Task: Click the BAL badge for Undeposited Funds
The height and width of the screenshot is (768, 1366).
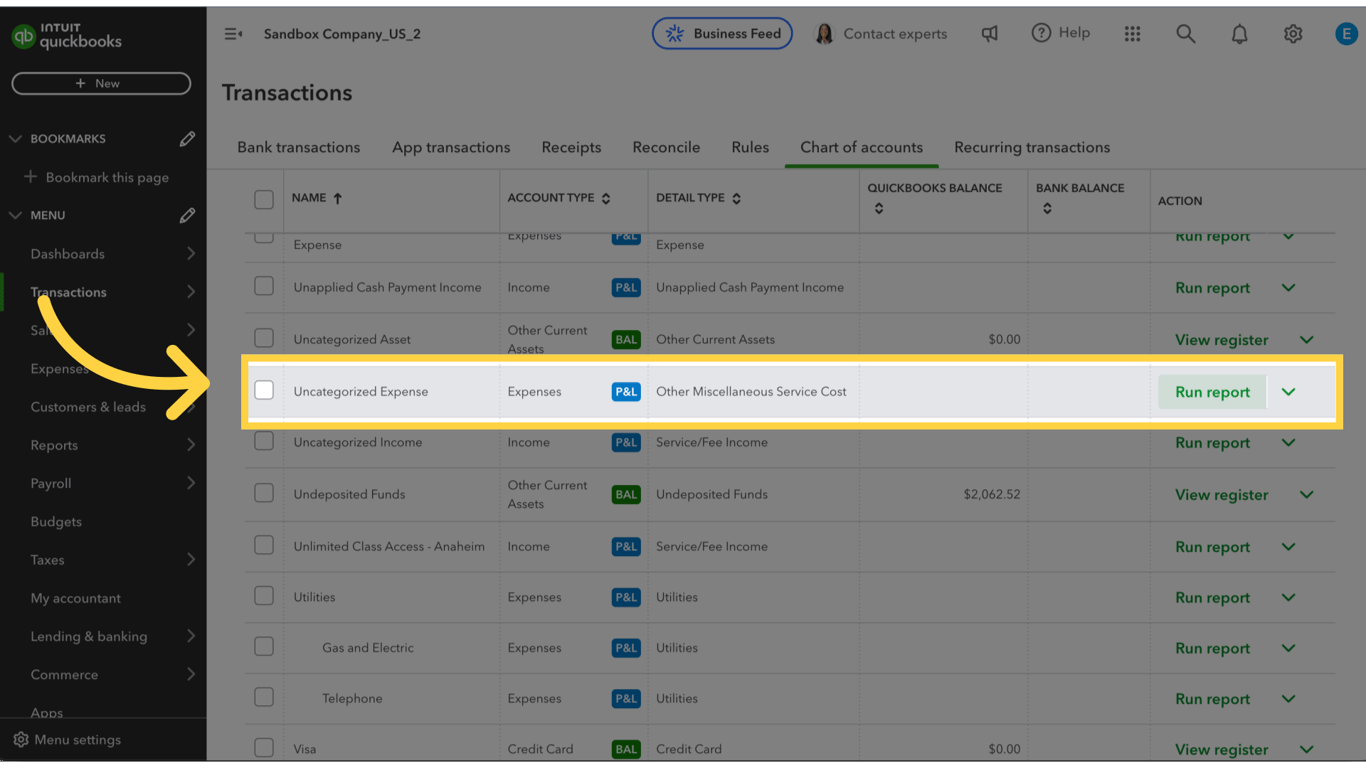Action: pos(626,494)
